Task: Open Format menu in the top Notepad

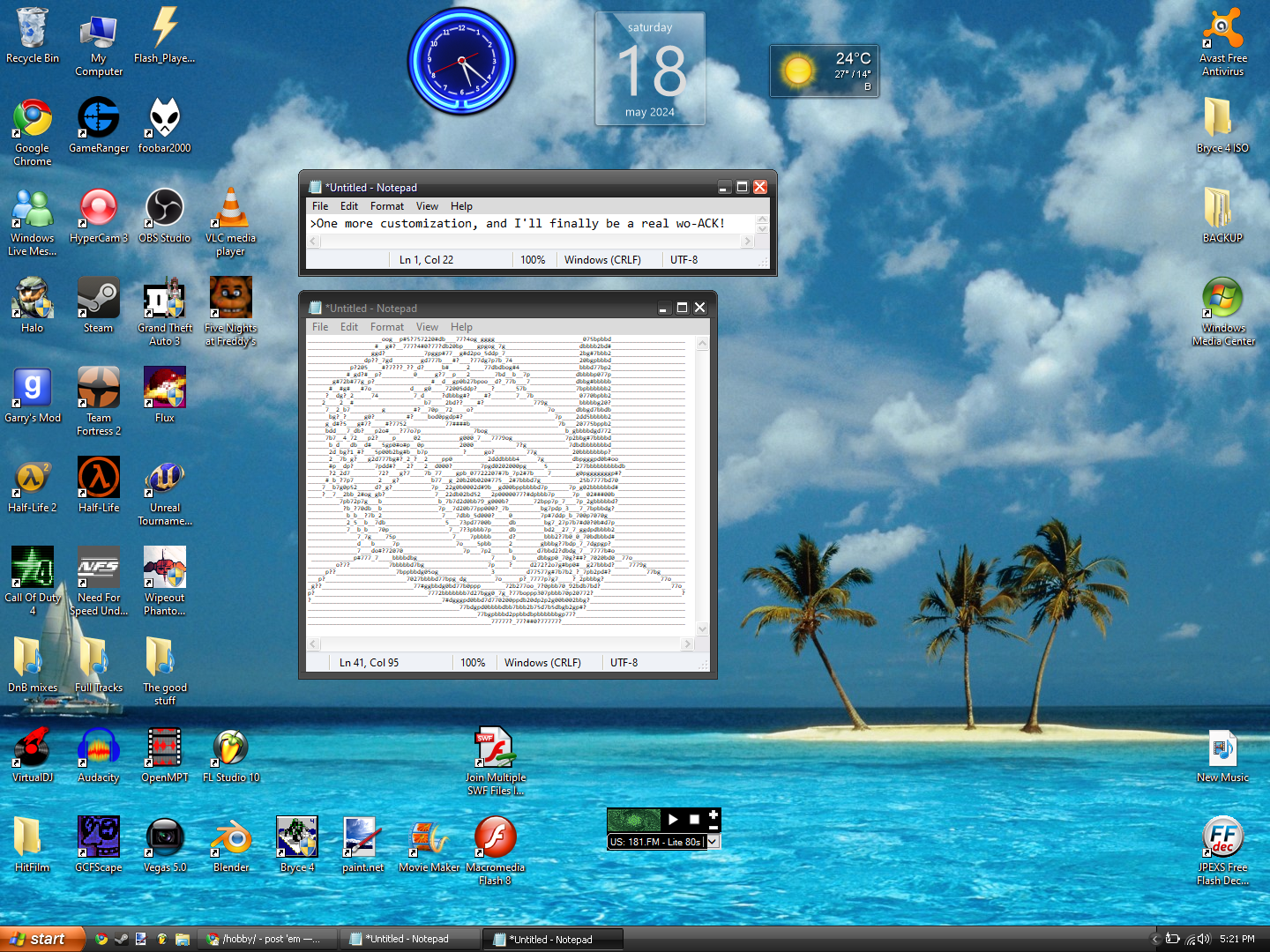Action: tap(386, 206)
